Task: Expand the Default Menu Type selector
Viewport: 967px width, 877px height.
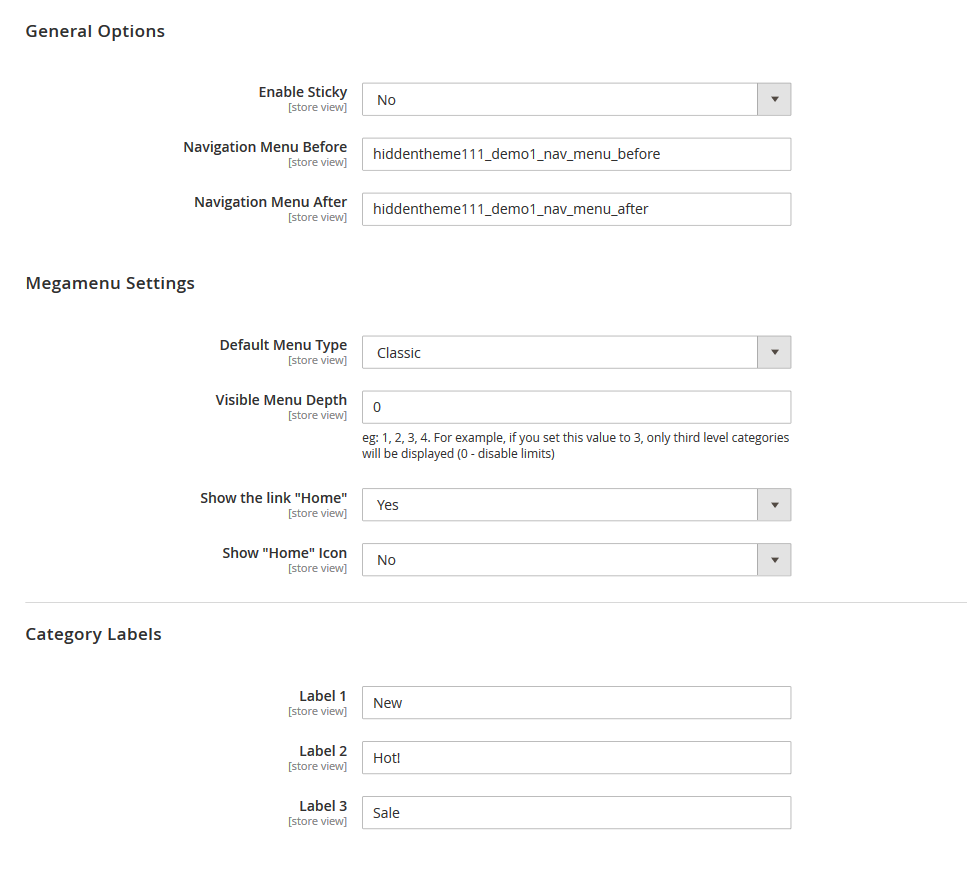Action: pos(774,352)
